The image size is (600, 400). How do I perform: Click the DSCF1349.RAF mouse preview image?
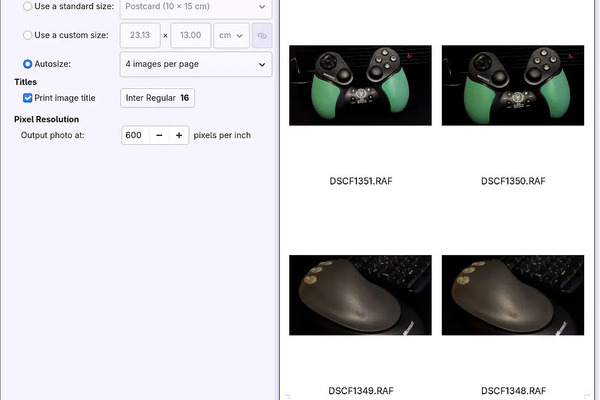coord(360,295)
